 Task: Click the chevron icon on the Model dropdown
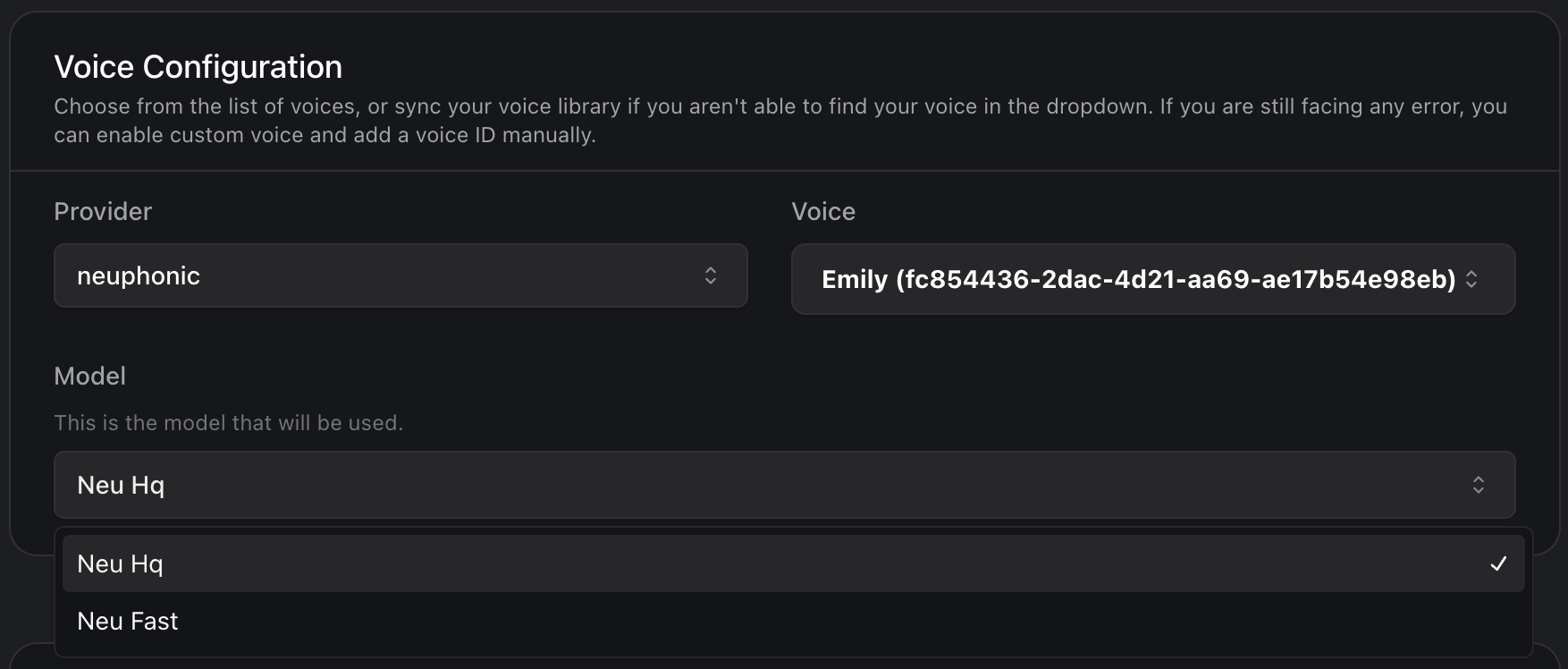[1479, 485]
